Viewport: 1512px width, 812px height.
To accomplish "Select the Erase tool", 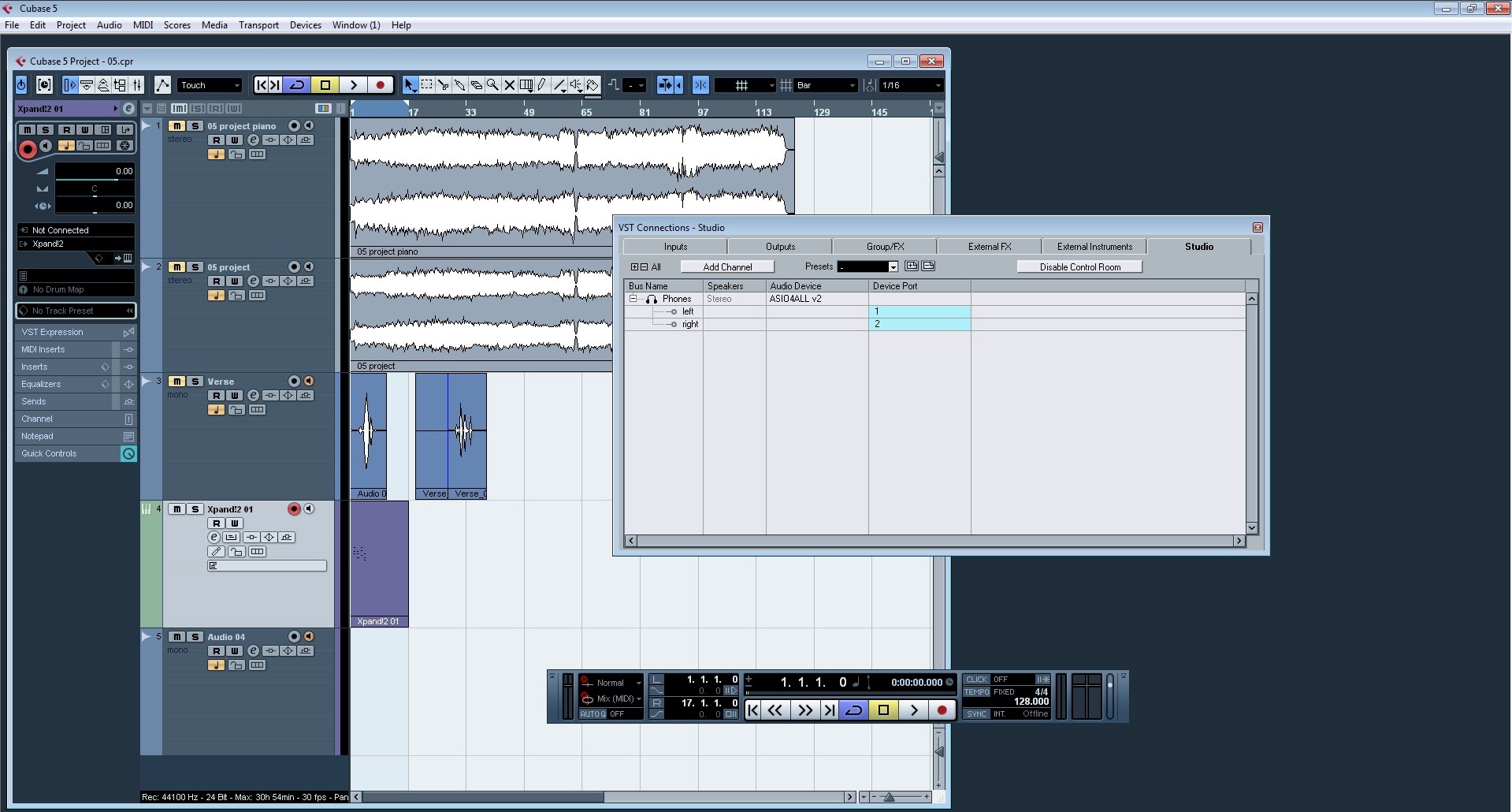I will click(x=476, y=85).
